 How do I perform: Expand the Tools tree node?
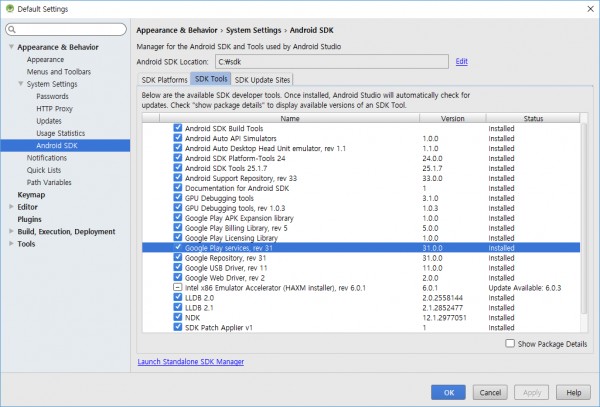pos(11,243)
